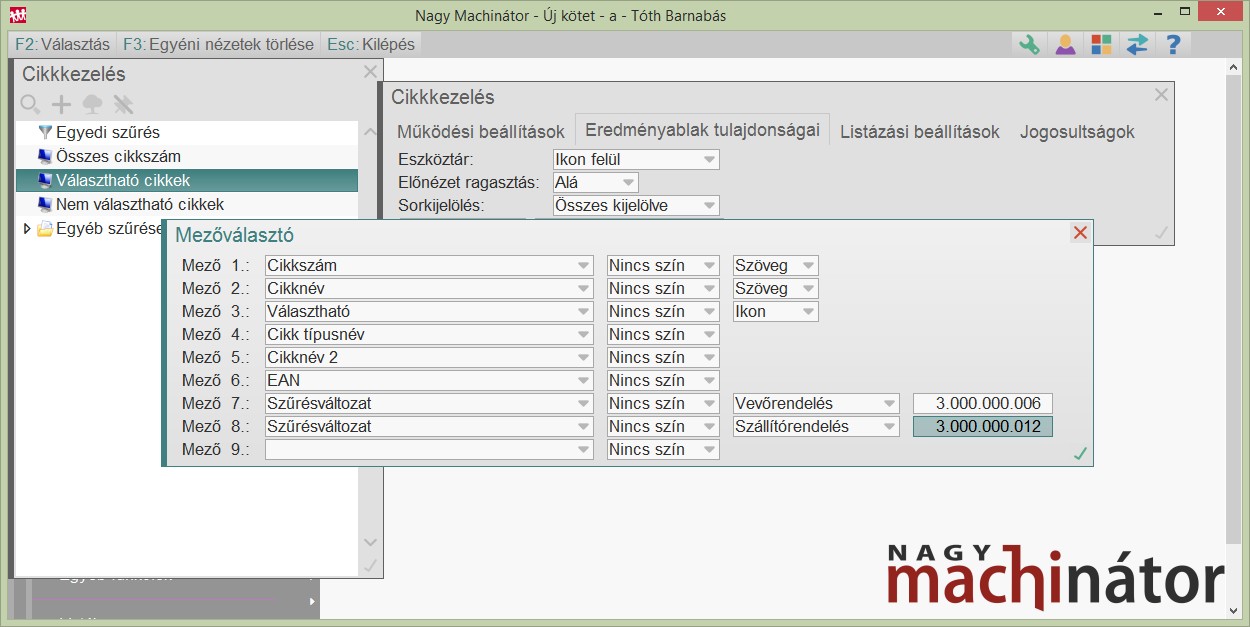Open Mező 4 color dropdown Nincs szín
This screenshot has width=1250, height=627.
coord(664,334)
